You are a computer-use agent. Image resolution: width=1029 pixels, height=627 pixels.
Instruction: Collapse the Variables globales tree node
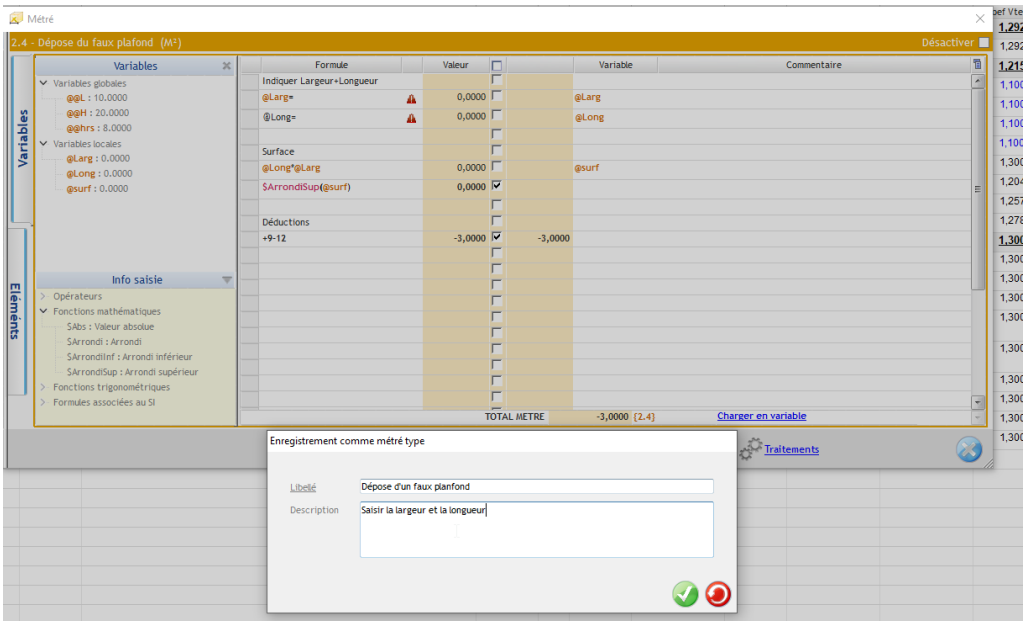tap(43, 83)
